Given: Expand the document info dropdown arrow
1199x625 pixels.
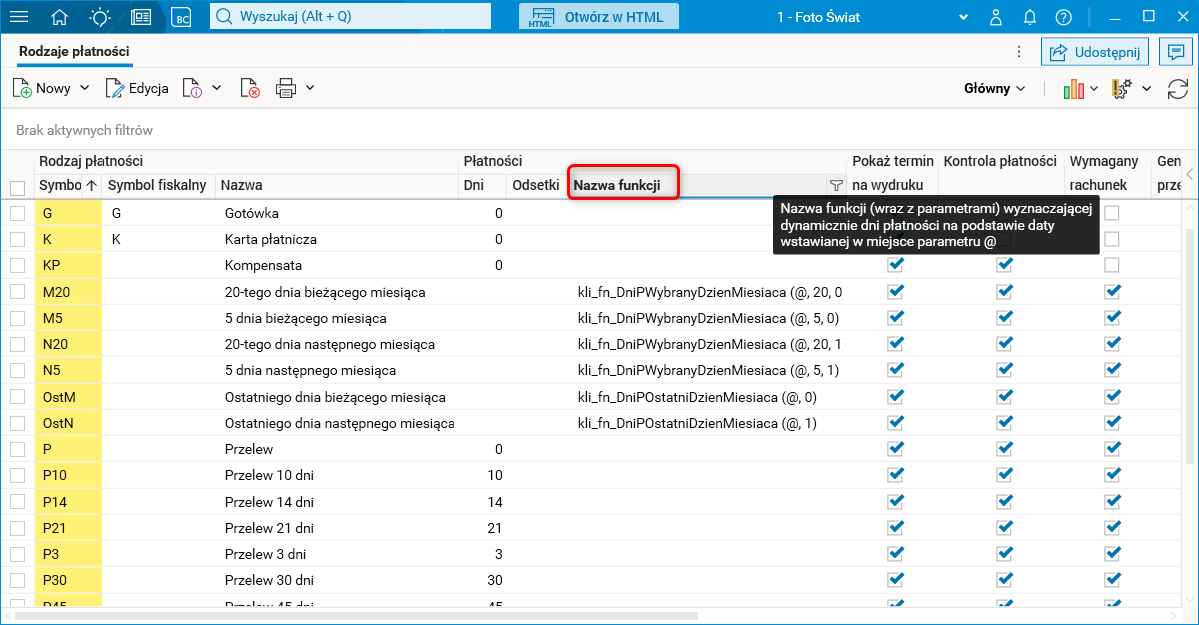Looking at the screenshot, I should 216,88.
